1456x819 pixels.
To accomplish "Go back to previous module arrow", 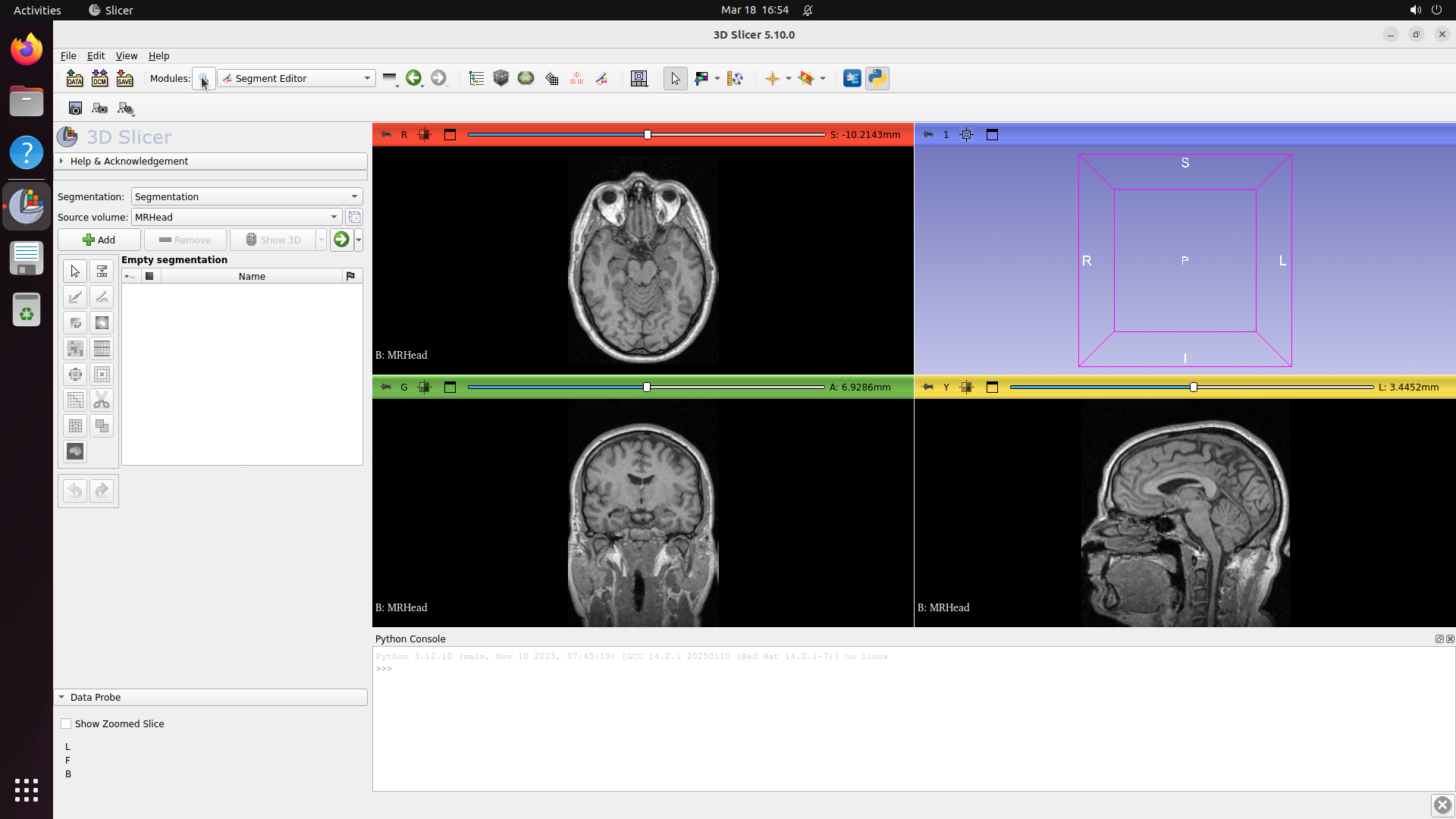I will [x=413, y=78].
